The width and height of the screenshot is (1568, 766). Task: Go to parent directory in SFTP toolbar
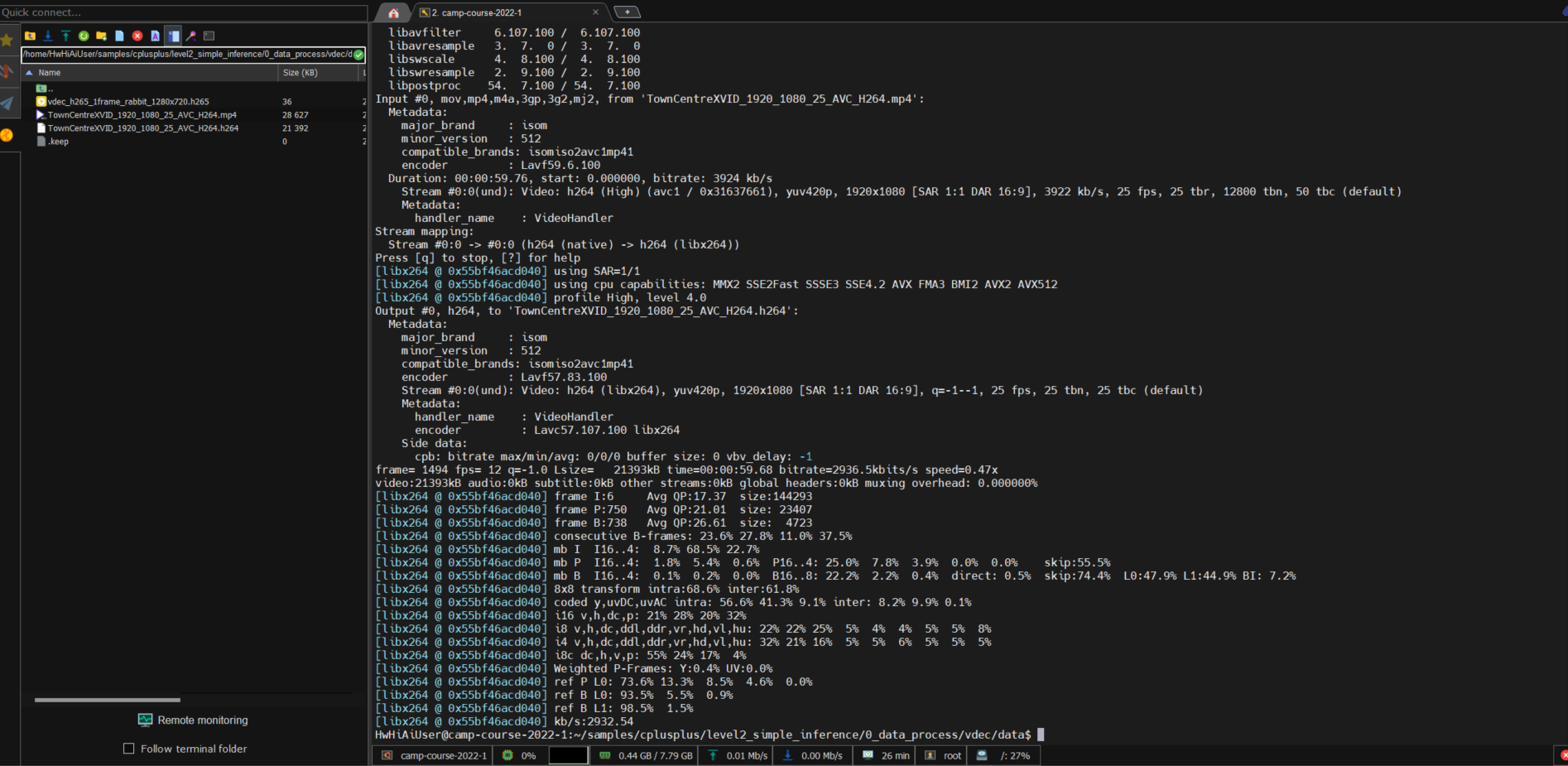(30, 36)
